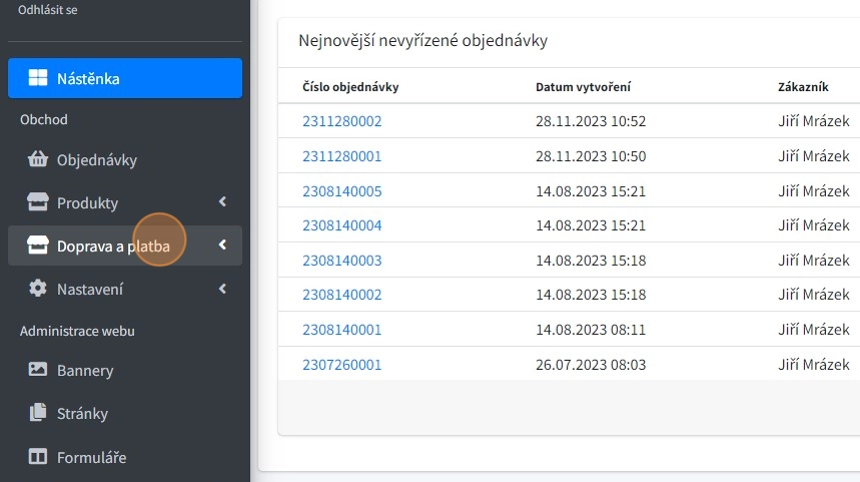This screenshot has width=860, height=482.
Task: Expand the Produkty submenu chevron
Action: [x=222, y=203]
